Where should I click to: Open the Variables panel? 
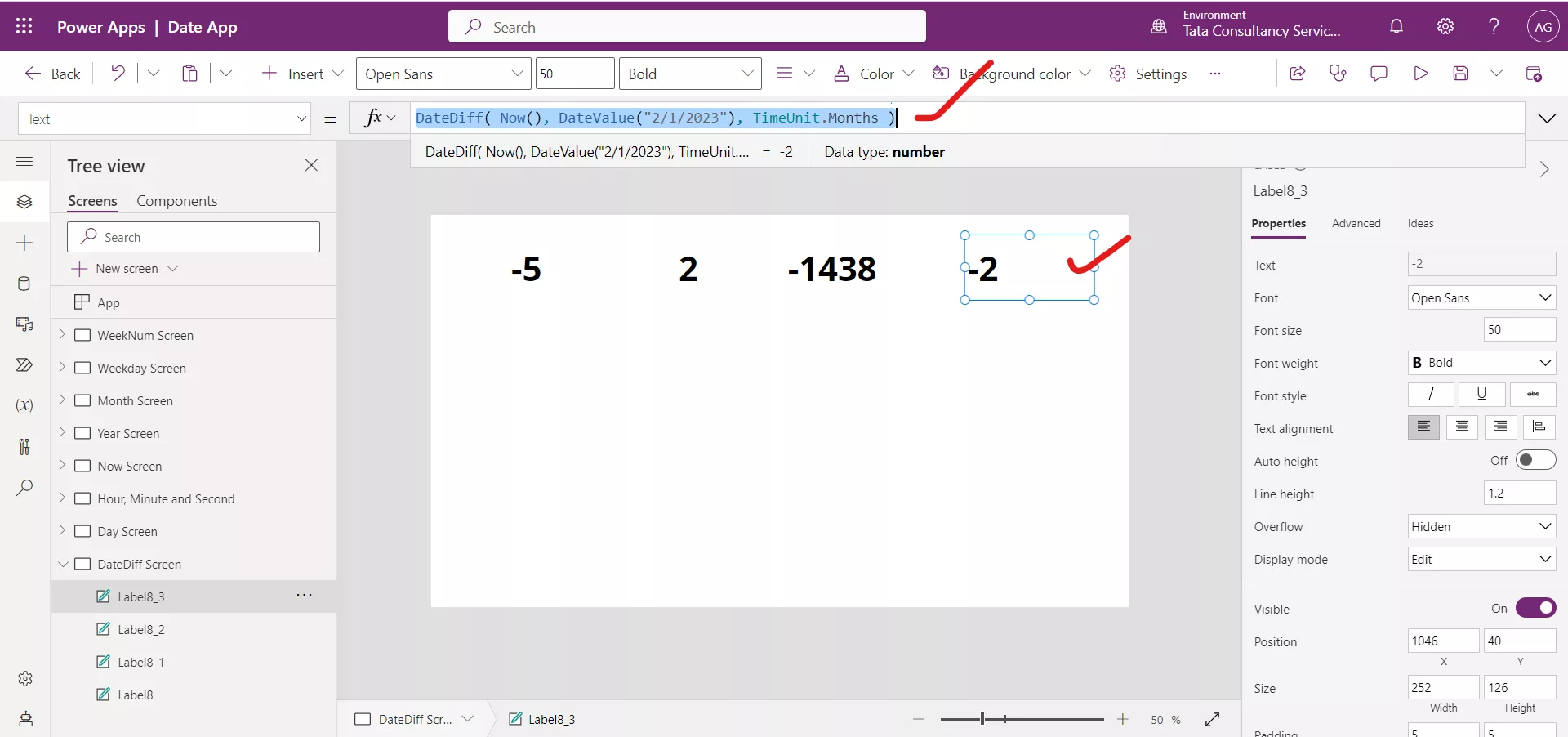(x=24, y=406)
